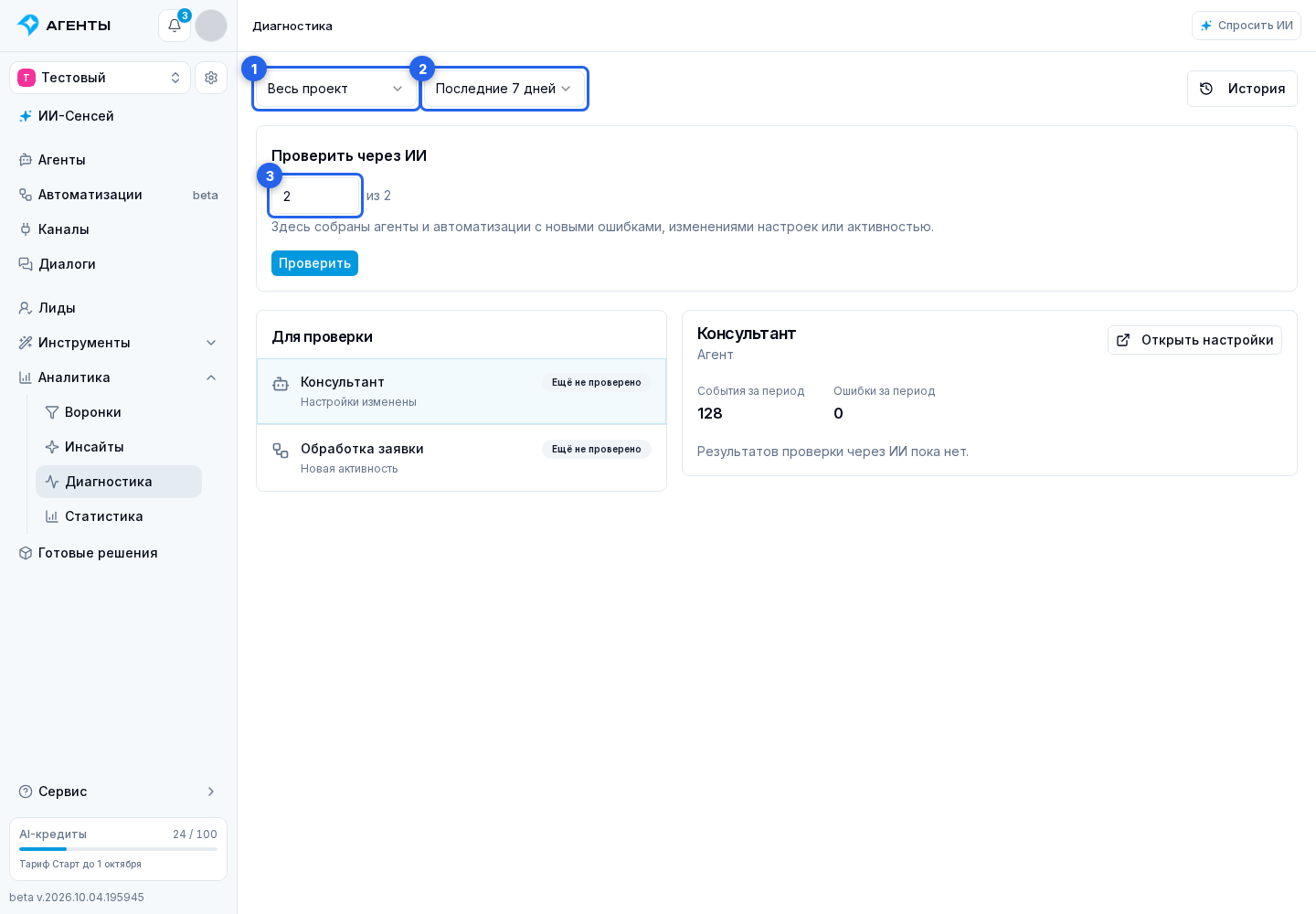Screen dimensions: 1316x914
Task: Select Консультант row in Для проверки
Action: [x=462, y=391]
